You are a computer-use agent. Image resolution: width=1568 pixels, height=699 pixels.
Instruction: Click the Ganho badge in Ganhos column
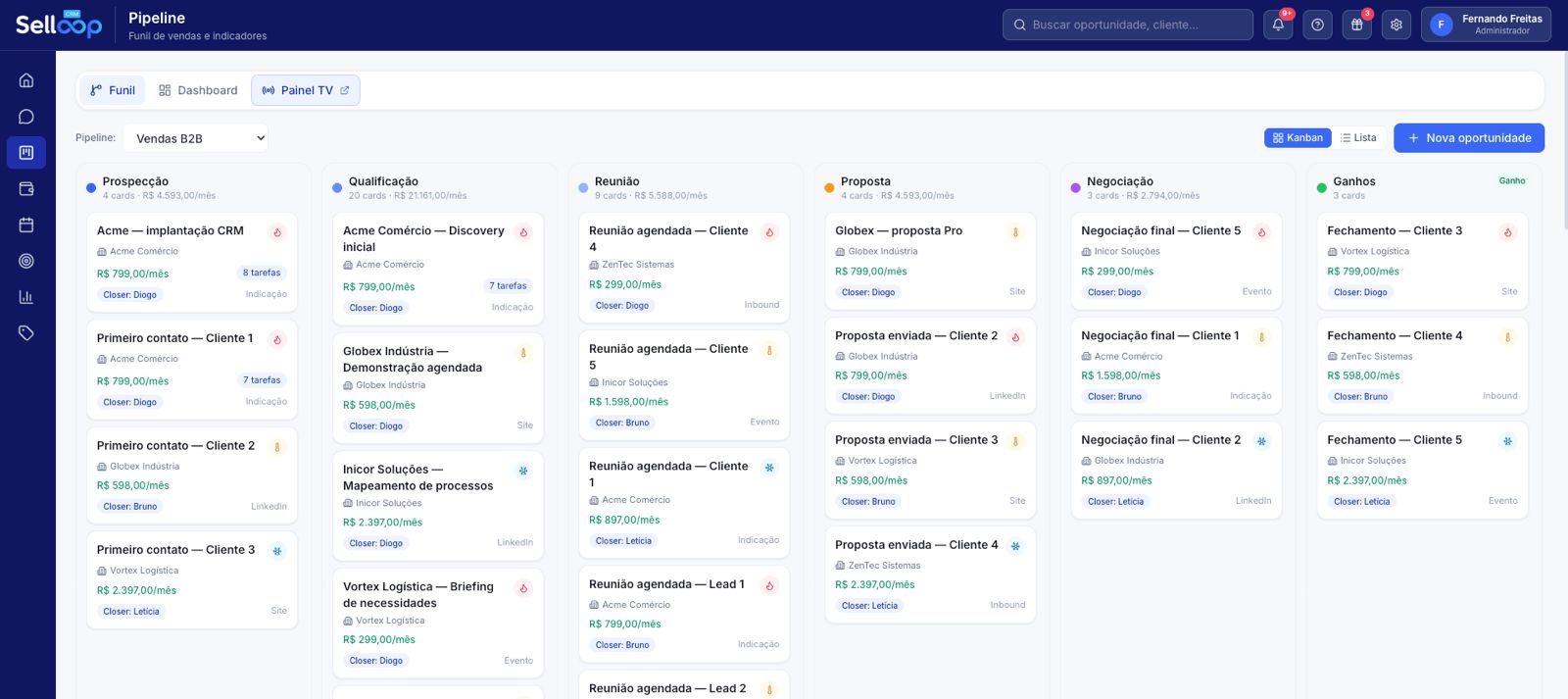click(1512, 180)
